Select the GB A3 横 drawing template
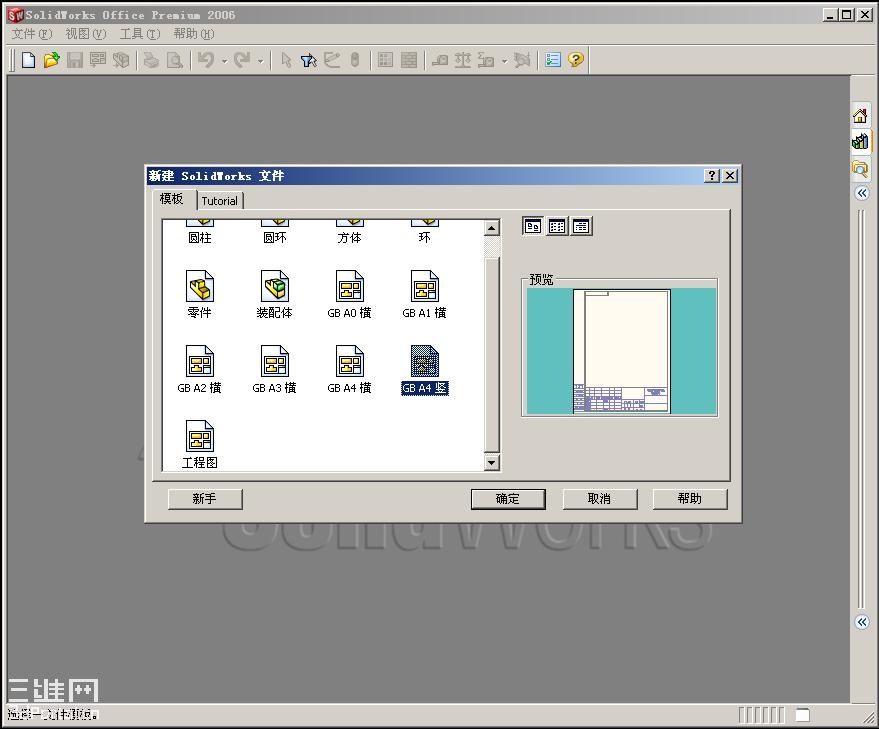This screenshot has width=879, height=729. click(275, 370)
